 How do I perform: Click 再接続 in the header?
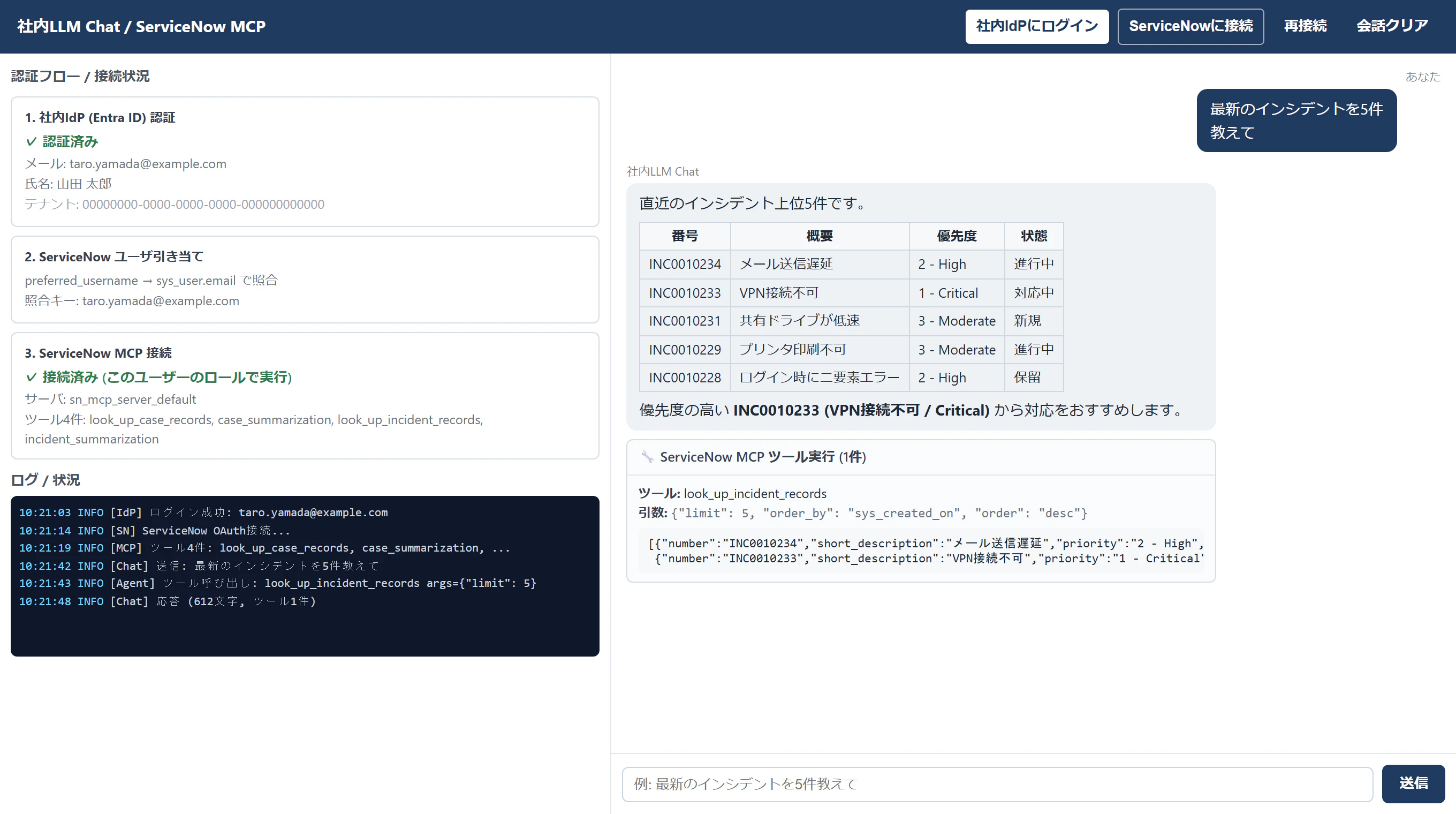click(1305, 26)
